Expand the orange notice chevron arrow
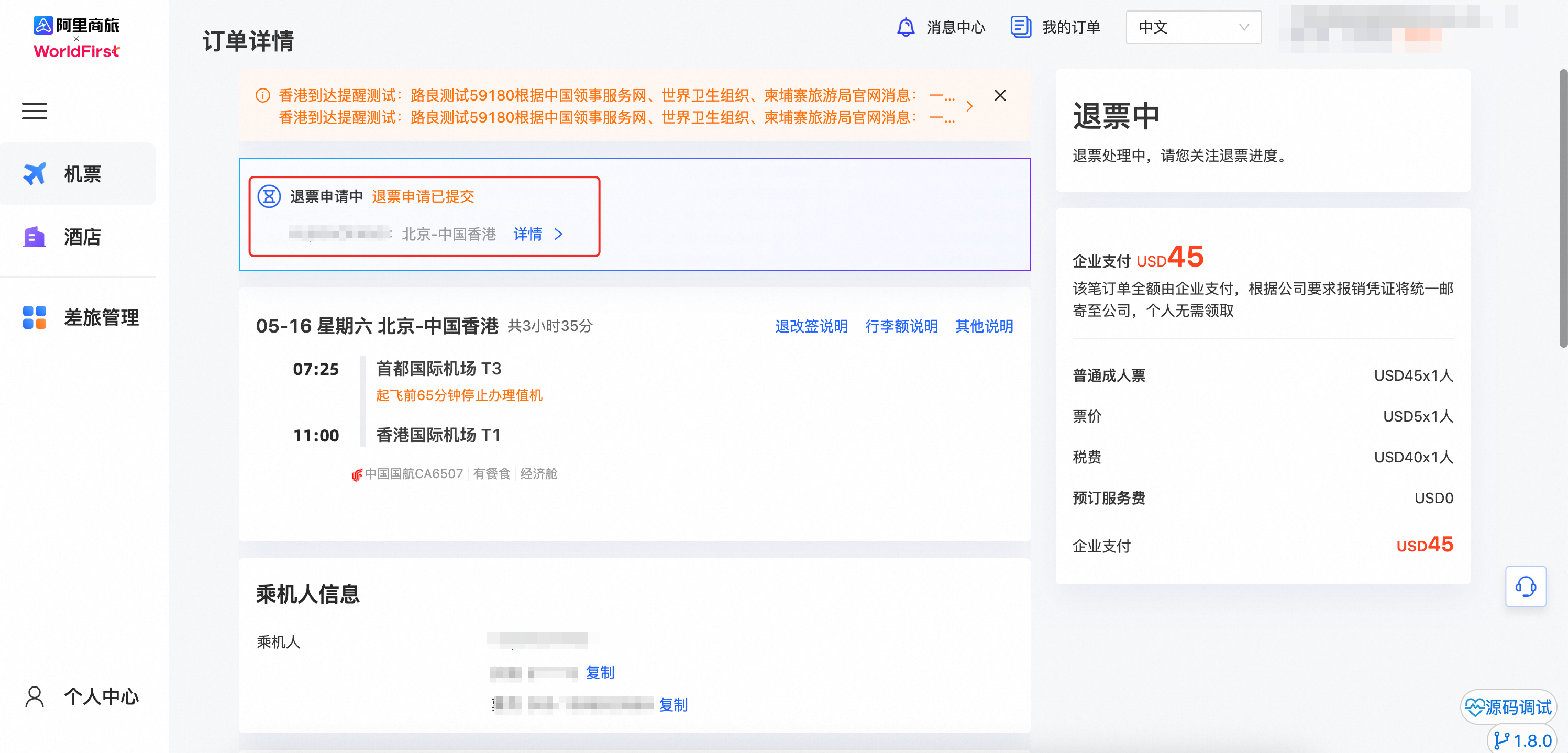Image resolution: width=1568 pixels, height=753 pixels. tap(969, 106)
